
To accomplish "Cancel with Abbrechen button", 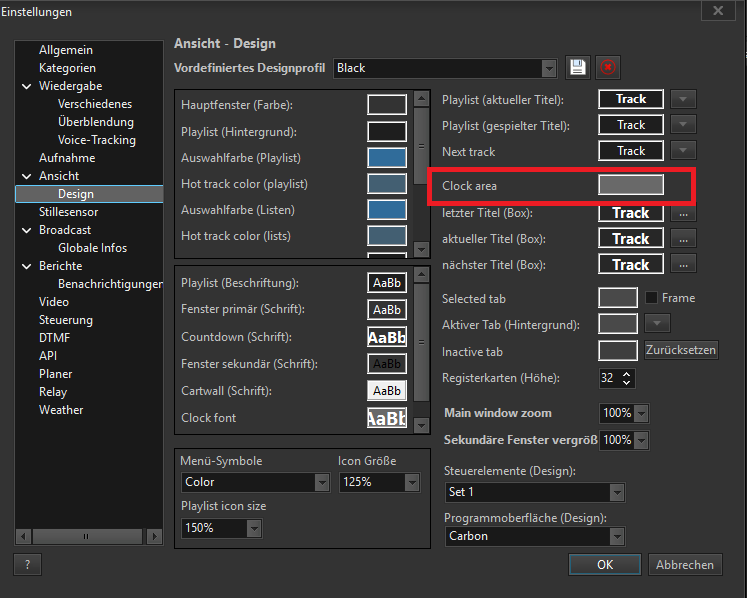I will (685, 565).
